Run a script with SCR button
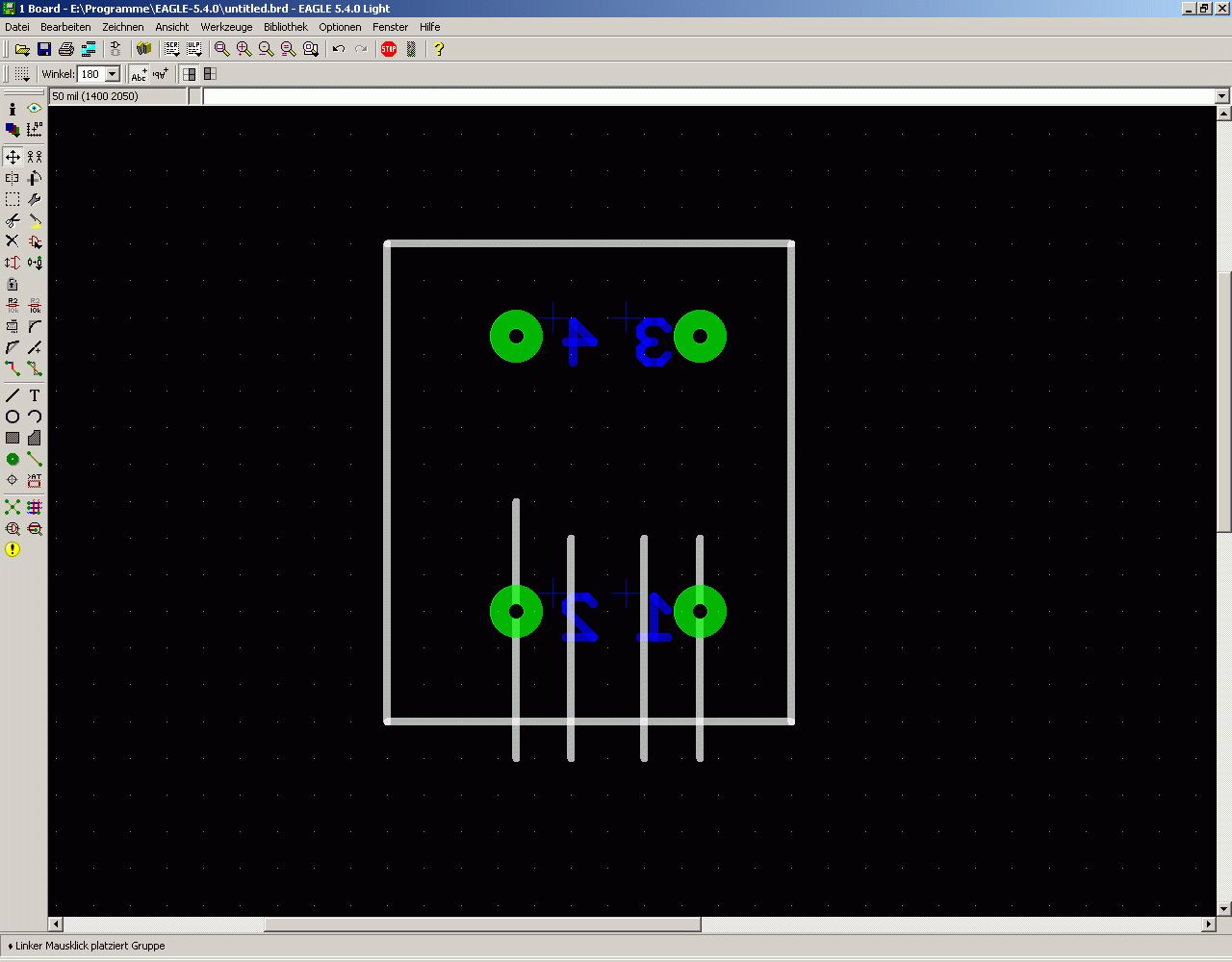Image resolution: width=1232 pixels, height=962 pixels. 171,49
